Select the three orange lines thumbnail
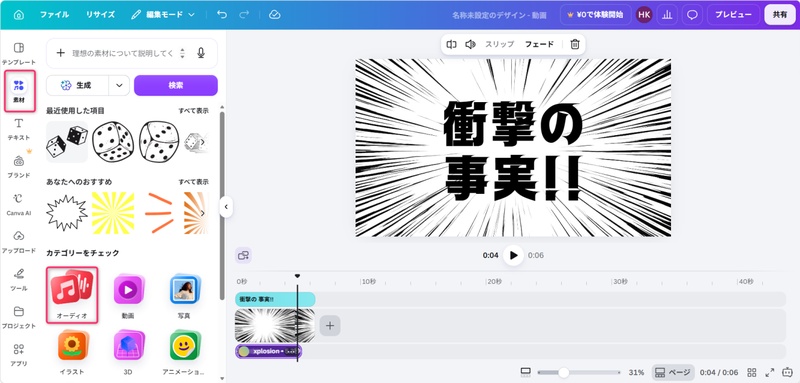Viewport: 800px width, 383px height. (158, 213)
